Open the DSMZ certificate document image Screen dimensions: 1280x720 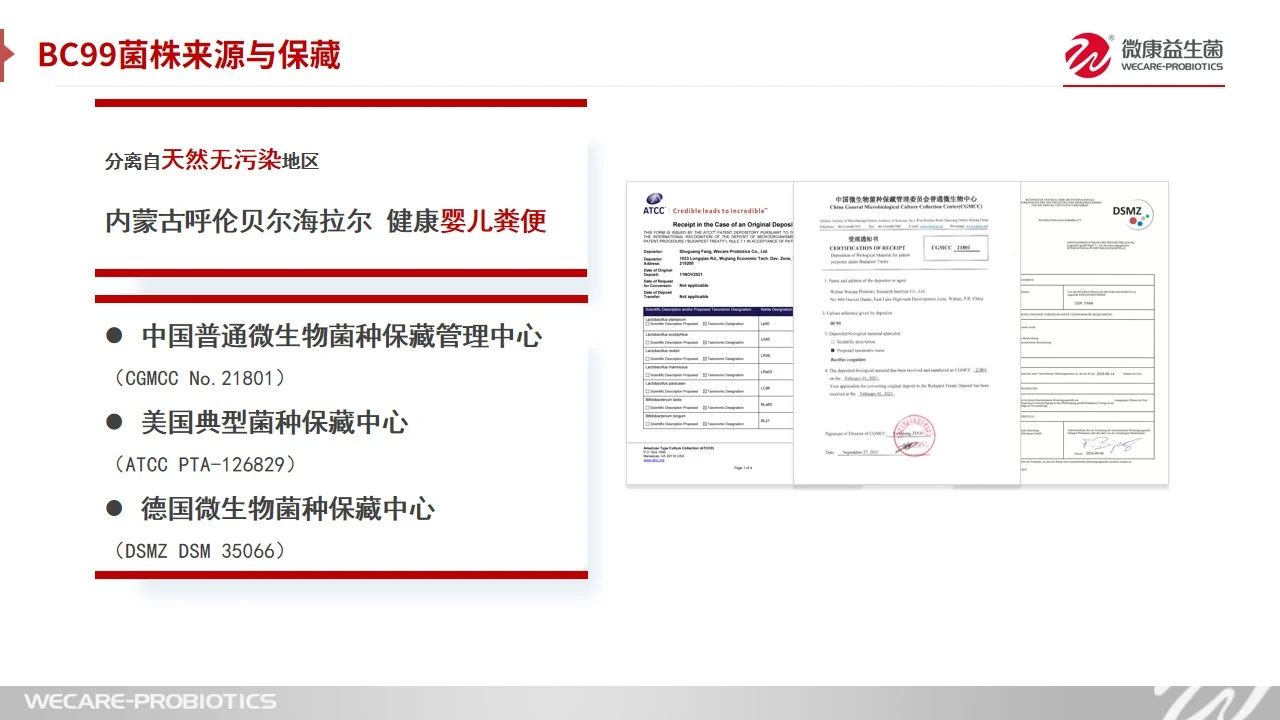click(x=1094, y=331)
